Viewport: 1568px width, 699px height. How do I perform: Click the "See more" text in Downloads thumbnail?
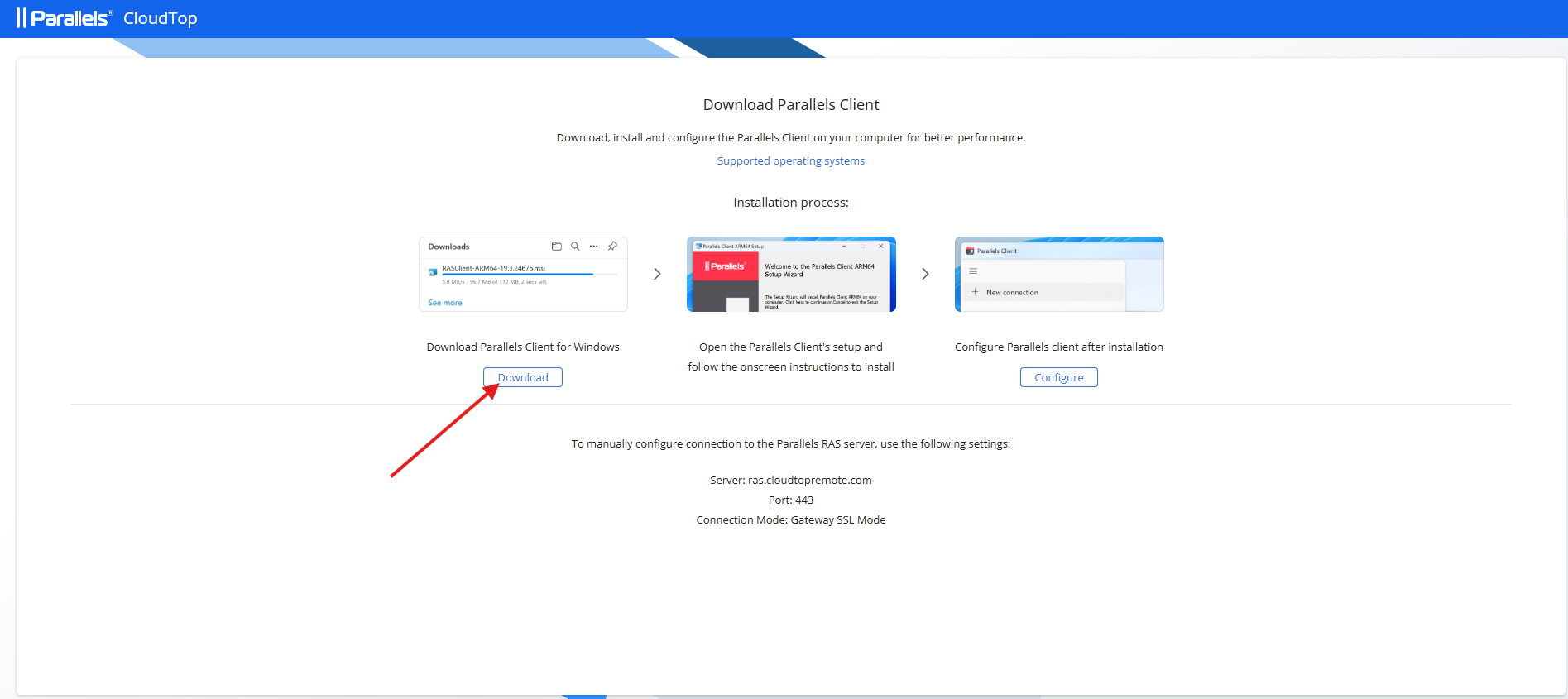(x=445, y=303)
